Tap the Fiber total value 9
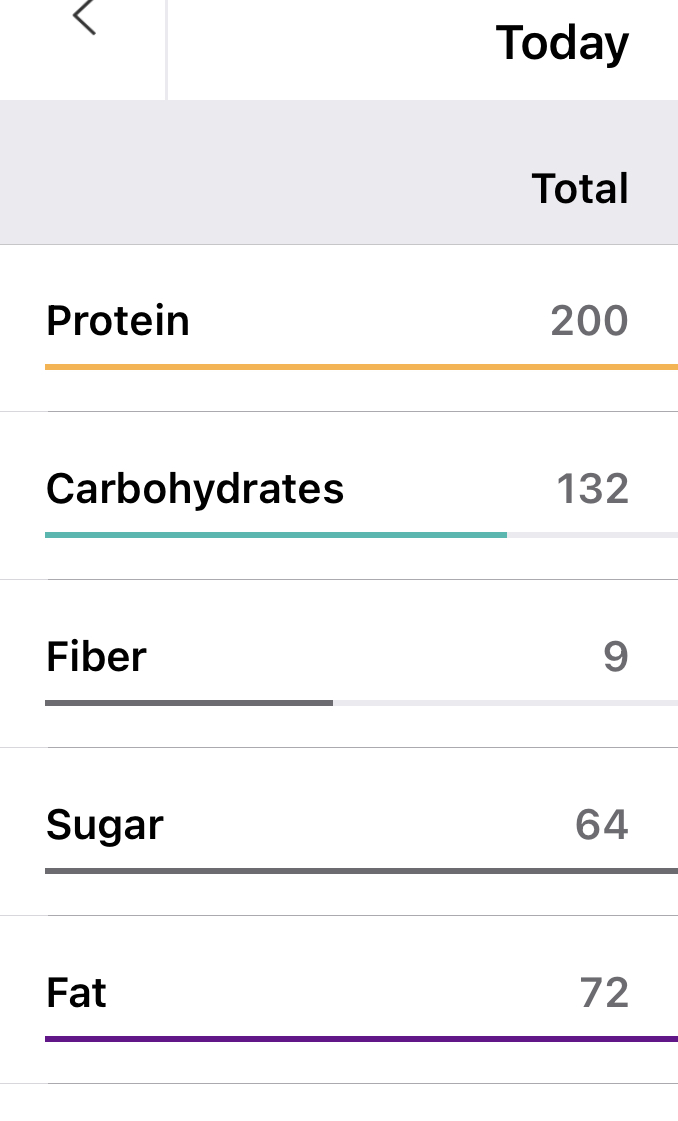The width and height of the screenshot is (678, 1121). pyautogui.click(x=616, y=657)
